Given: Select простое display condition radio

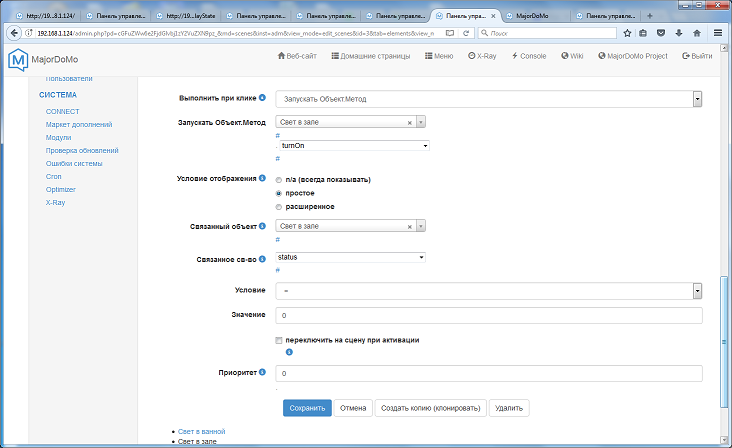Looking at the screenshot, I should (279, 193).
